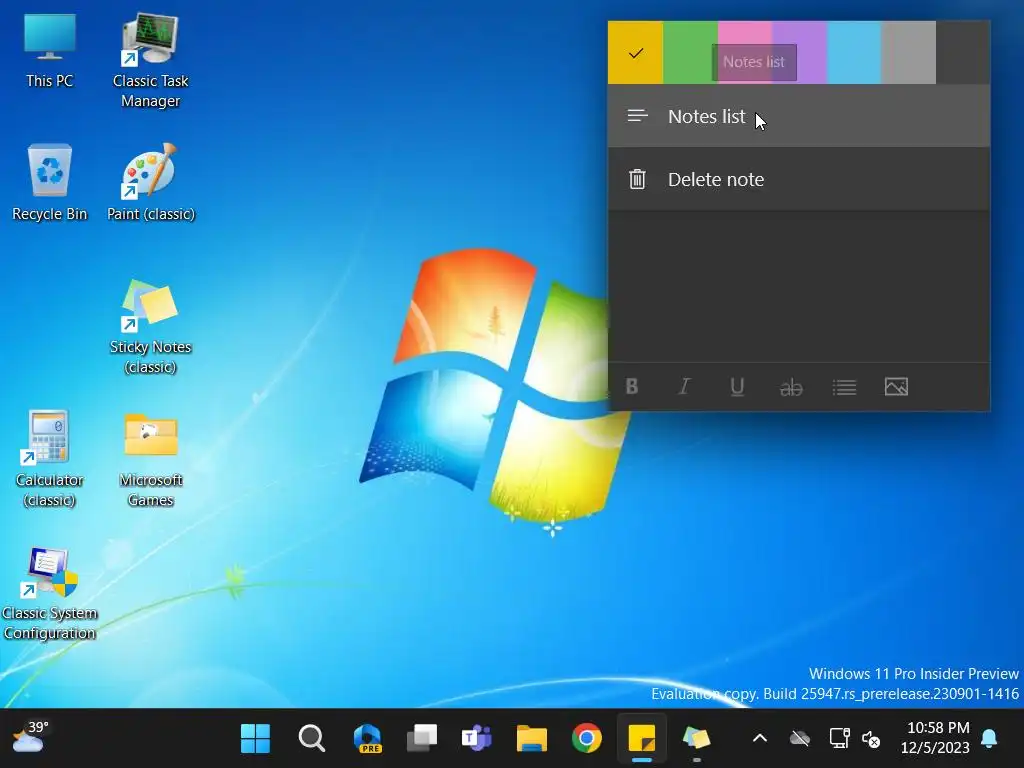Launch Microsoft Edge PRE from taskbar
The image size is (1024, 768).
tap(367, 739)
